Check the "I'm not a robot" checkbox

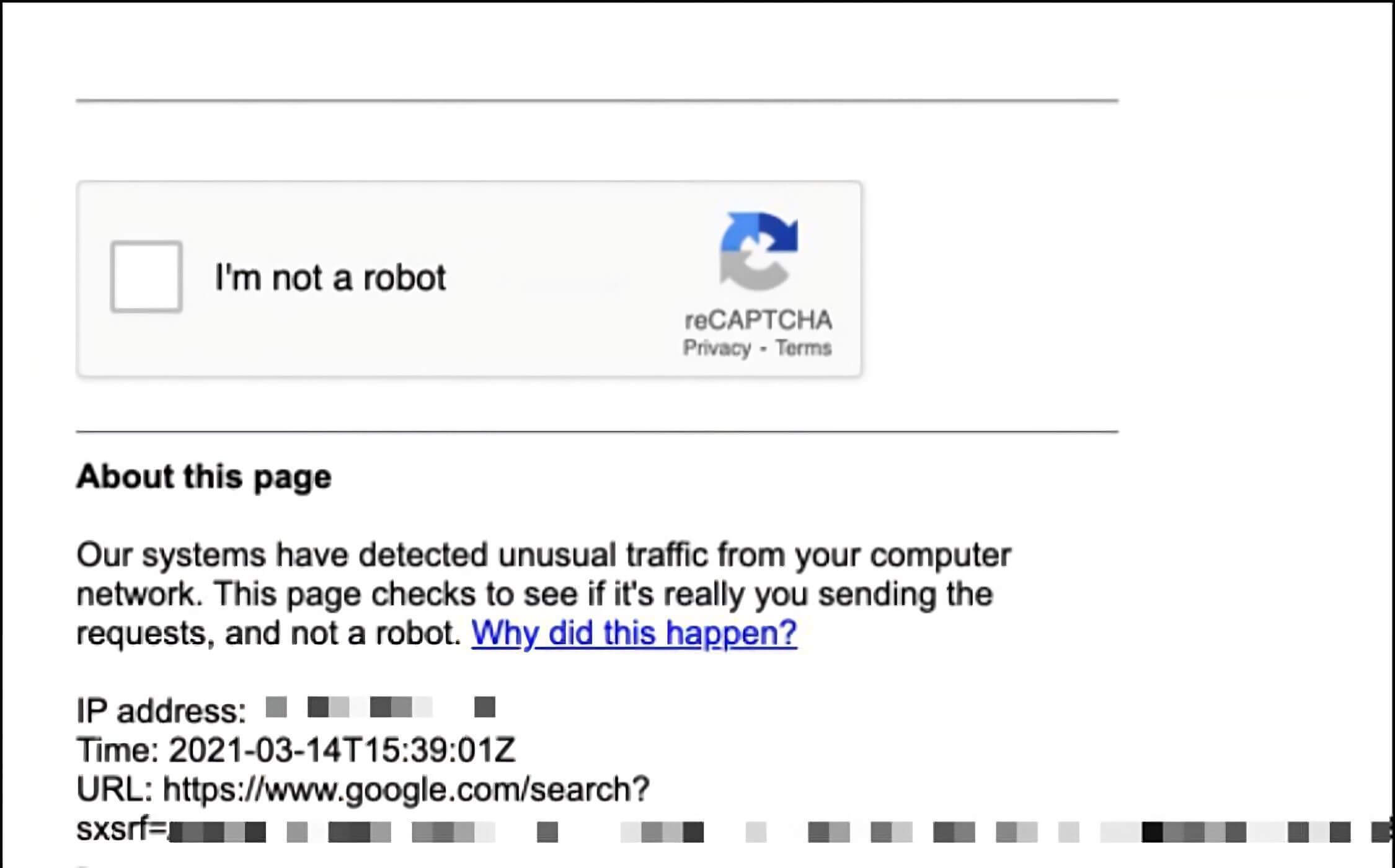(146, 277)
